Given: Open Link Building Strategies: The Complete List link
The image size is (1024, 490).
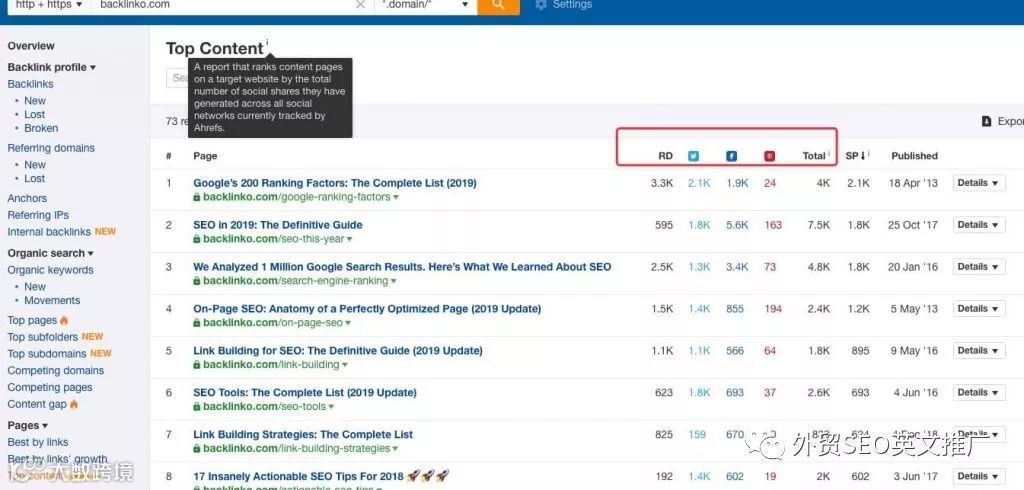Looking at the screenshot, I should point(303,434).
